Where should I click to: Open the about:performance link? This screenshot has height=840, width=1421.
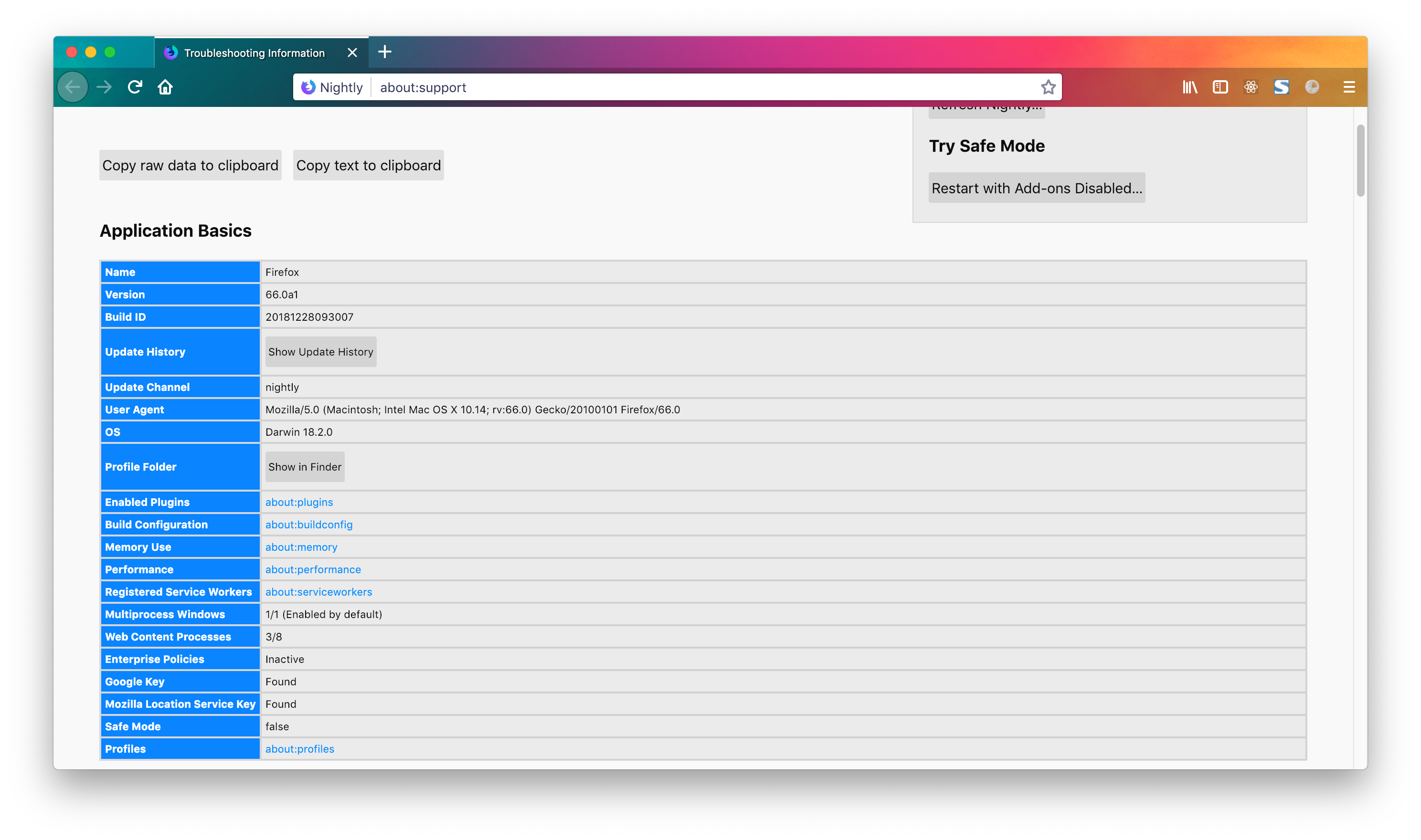tap(313, 569)
